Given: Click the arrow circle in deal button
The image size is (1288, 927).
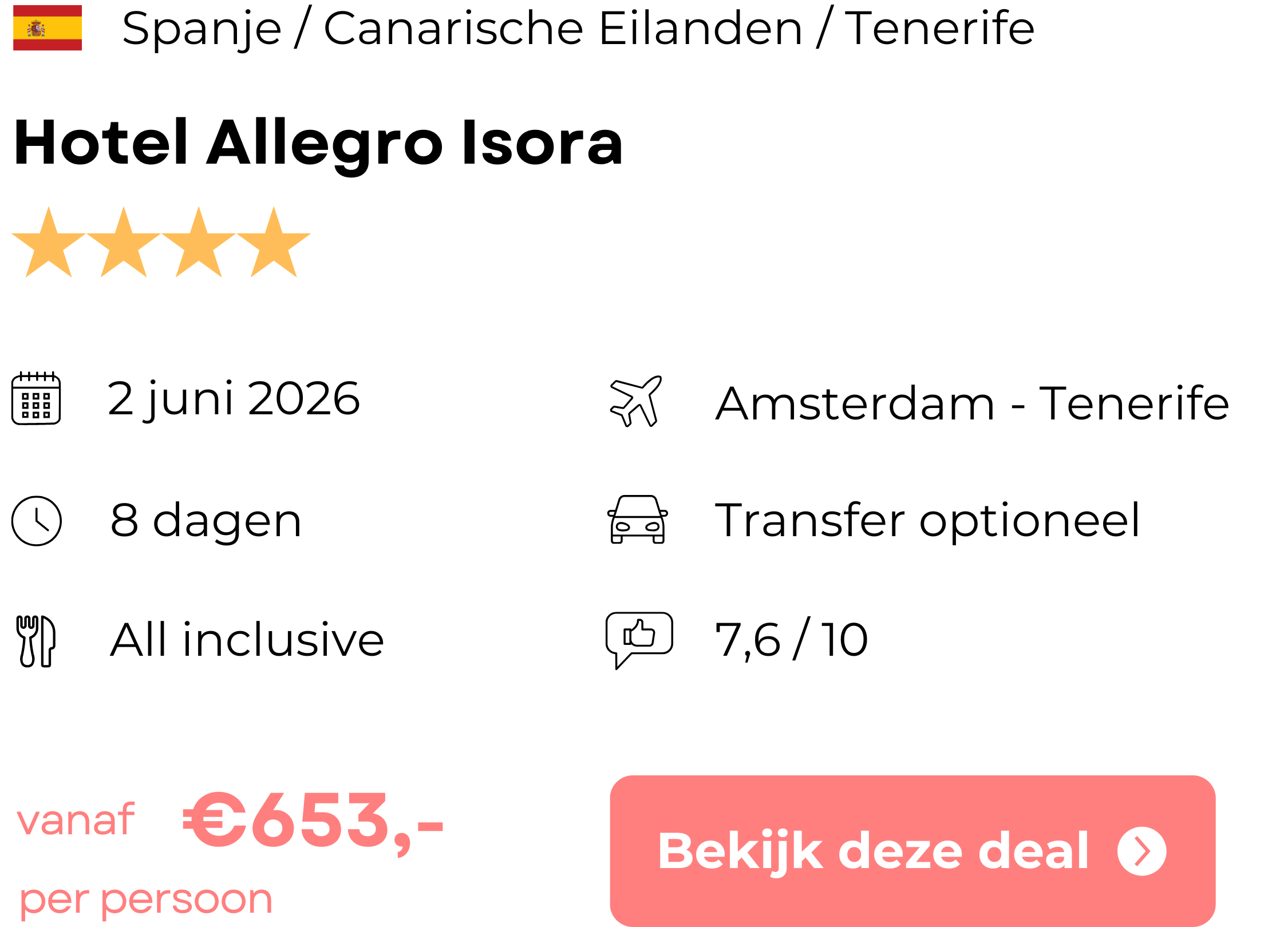Looking at the screenshot, I should pyautogui.click(x=1141, y=851).
